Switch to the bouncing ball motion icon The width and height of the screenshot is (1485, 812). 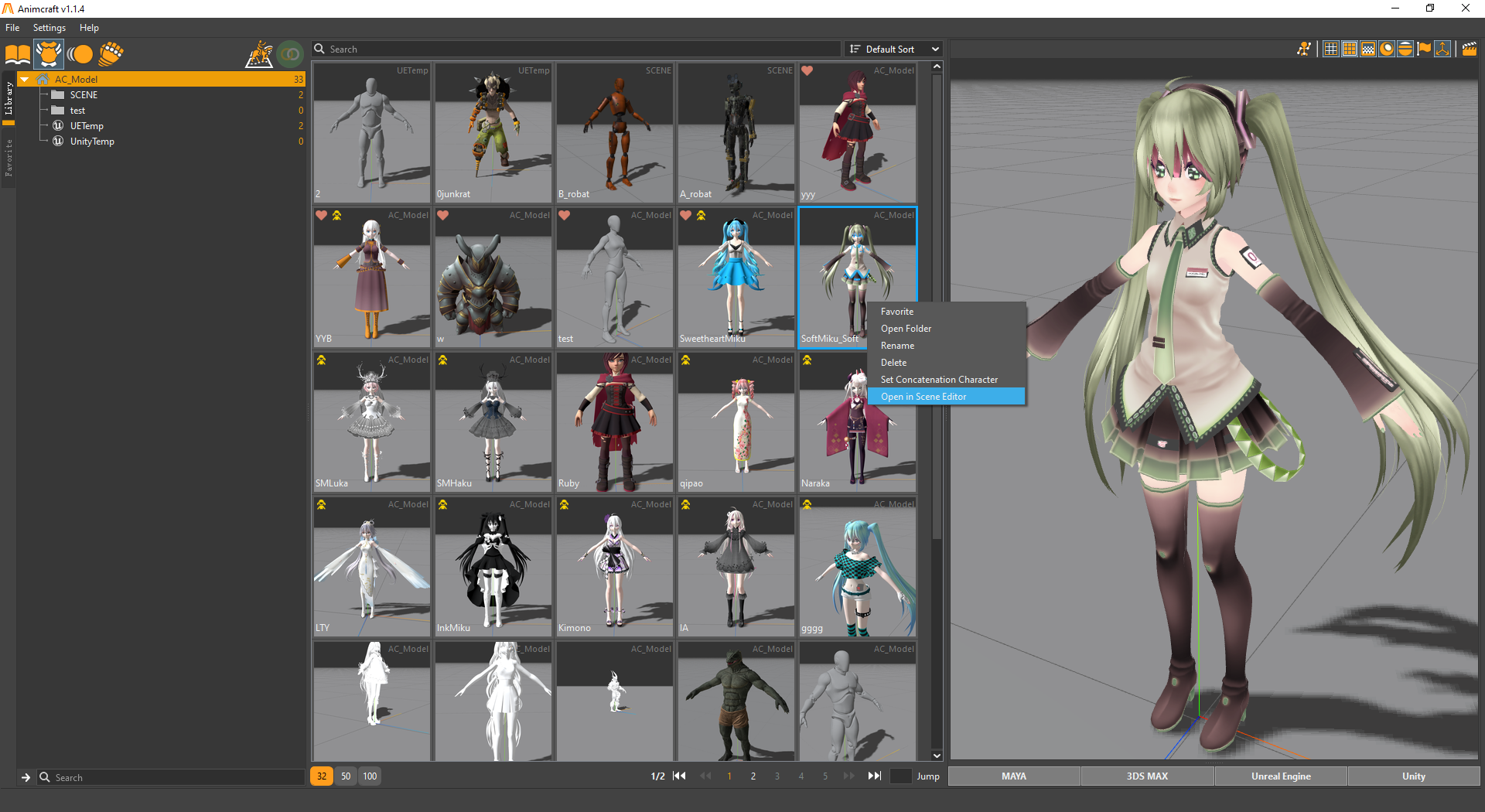80,54
